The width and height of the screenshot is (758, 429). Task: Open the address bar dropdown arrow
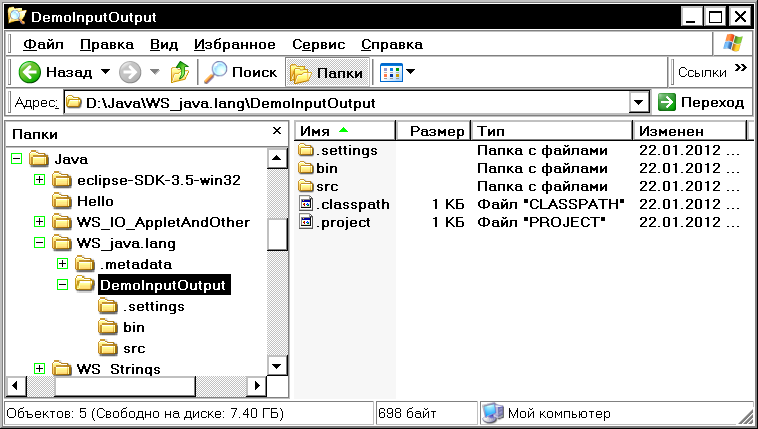[x=639, y=103]
